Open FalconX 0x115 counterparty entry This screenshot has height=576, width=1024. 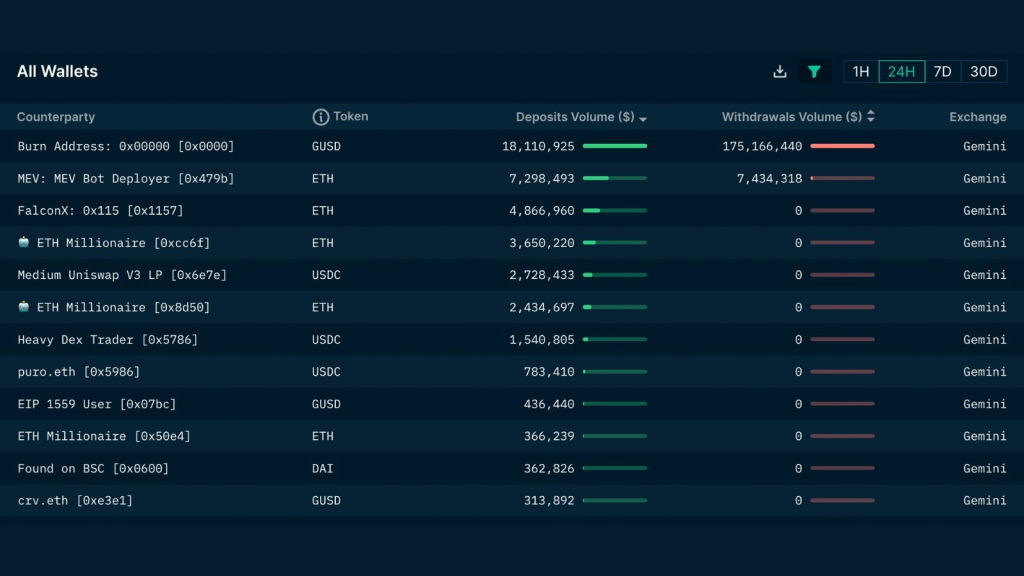tap(101, 210)
